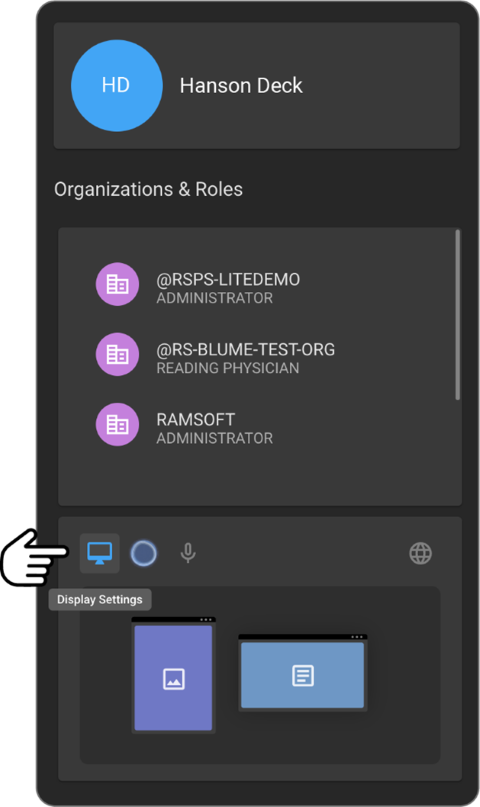Image resolution: width=480 pixels, height=807 pixels.
Task: Click three-dot menu on landscape monitor
Action: pyautogui.click(x=357, y=637)
